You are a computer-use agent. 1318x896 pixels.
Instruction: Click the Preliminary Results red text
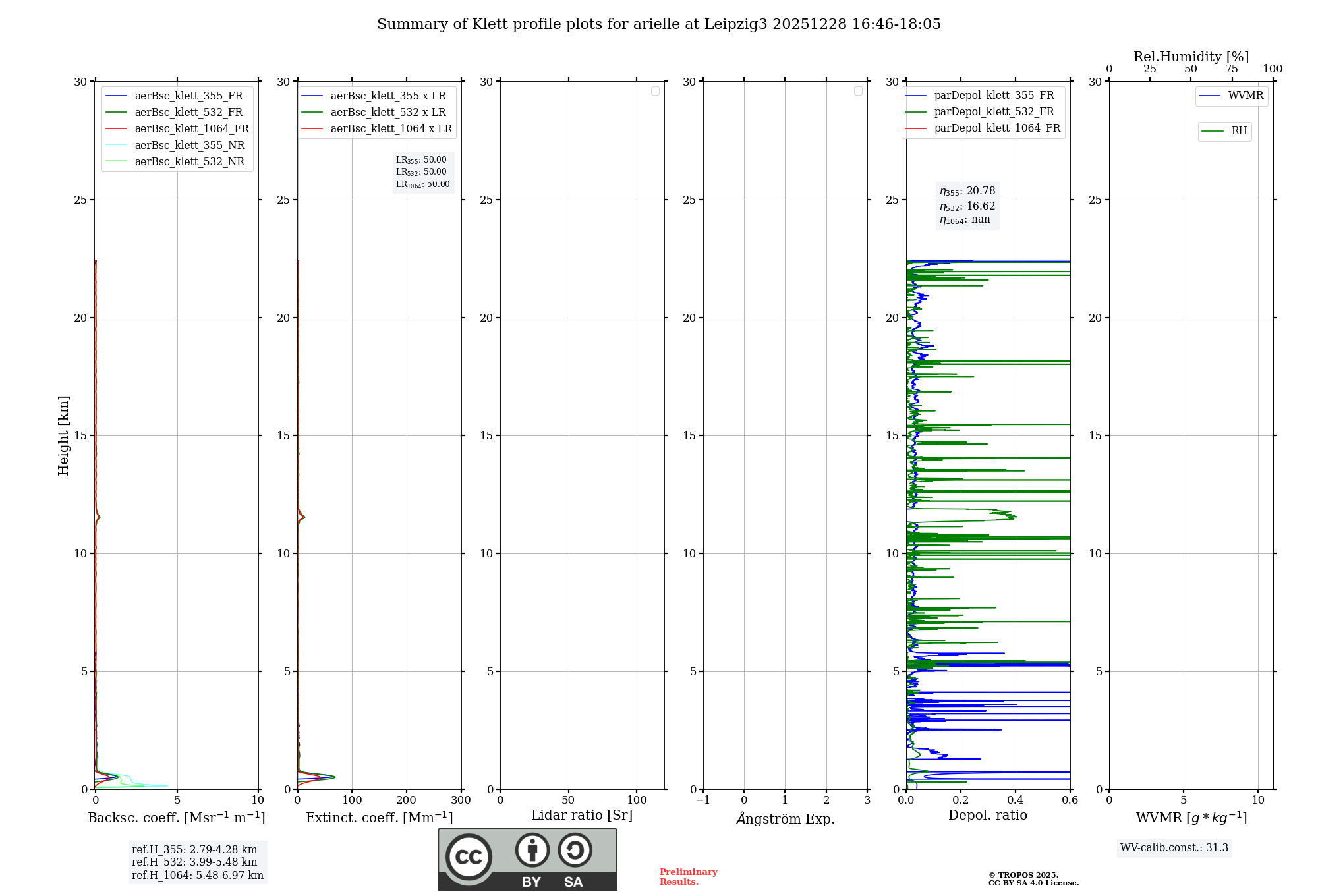688,876
